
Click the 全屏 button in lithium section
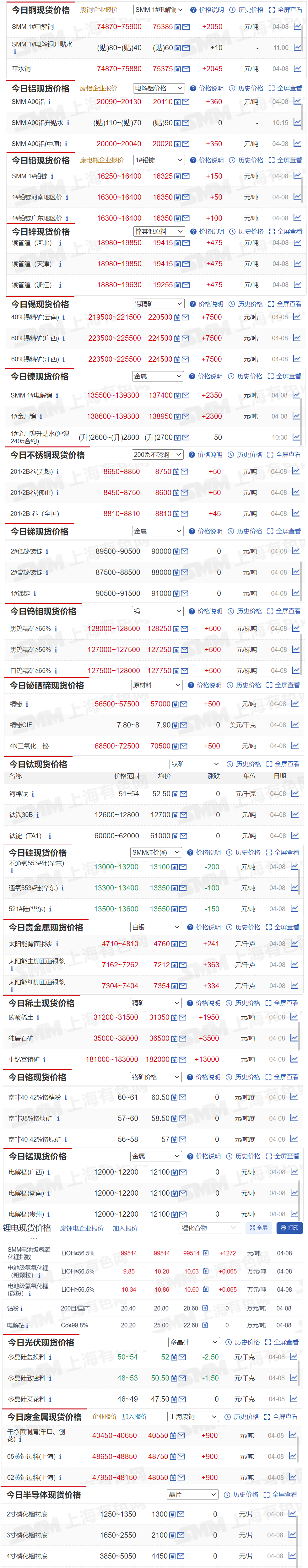pyautogui.click(x=259, y=1228)
